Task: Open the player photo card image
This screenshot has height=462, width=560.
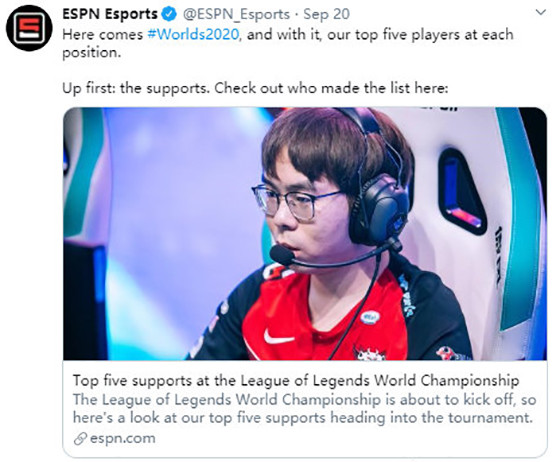Action: point(305,233)
